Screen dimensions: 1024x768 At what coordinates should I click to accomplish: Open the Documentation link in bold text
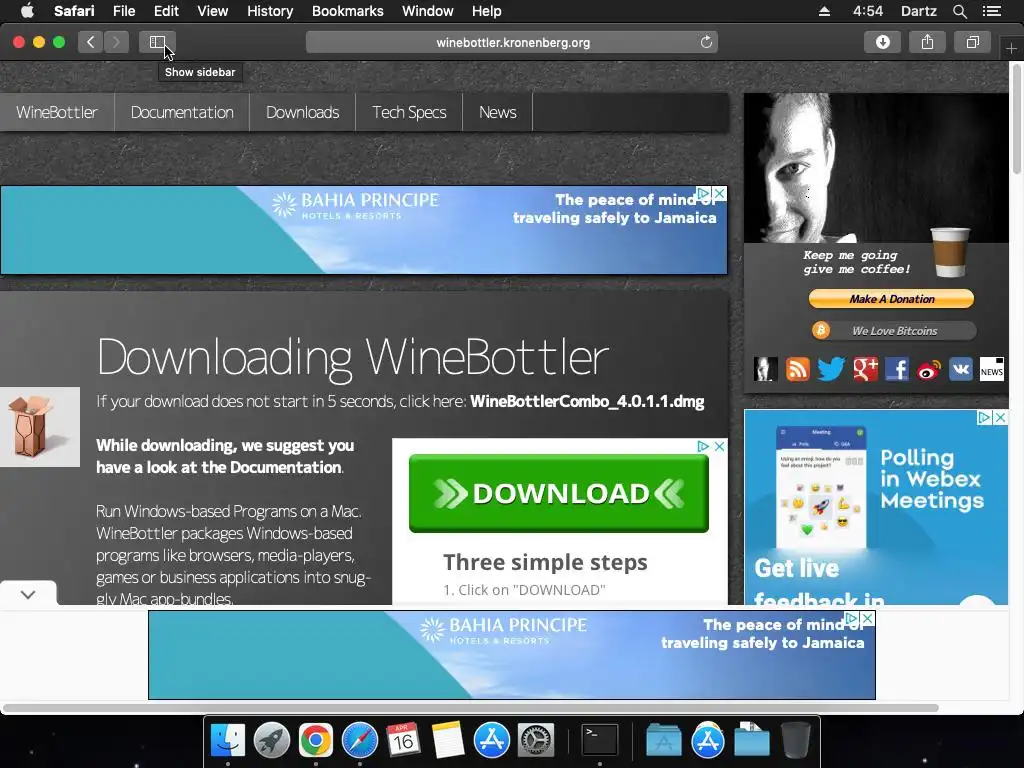point(285,468)
